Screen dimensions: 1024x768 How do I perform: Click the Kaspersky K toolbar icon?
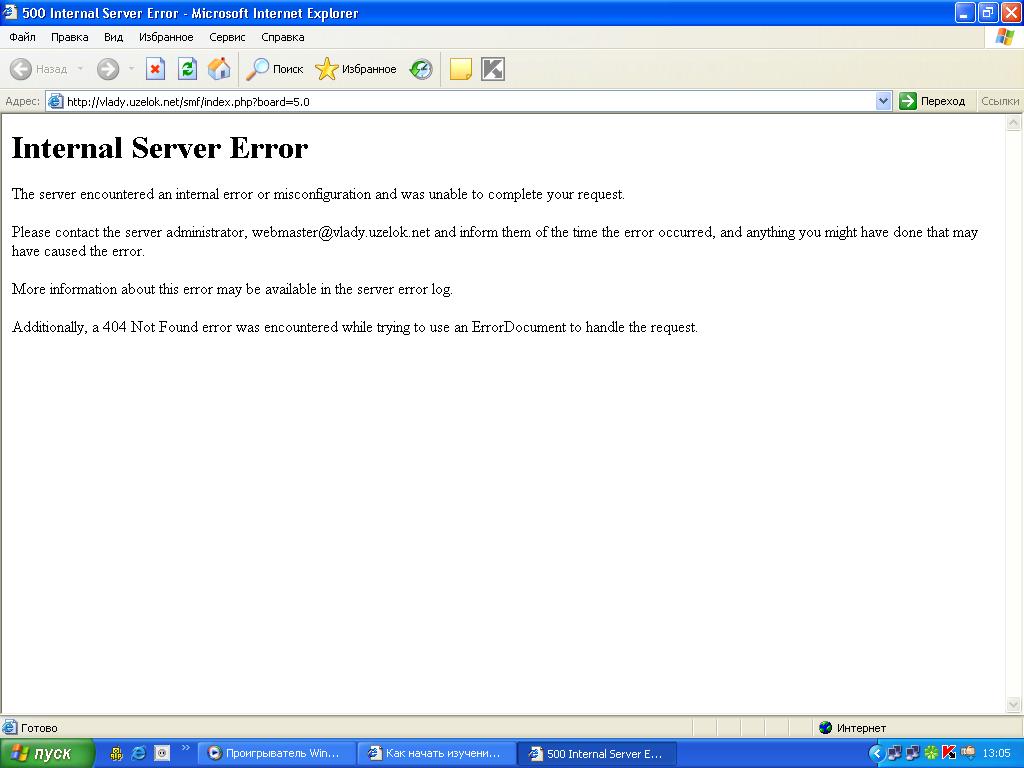[x=492, y=69]
